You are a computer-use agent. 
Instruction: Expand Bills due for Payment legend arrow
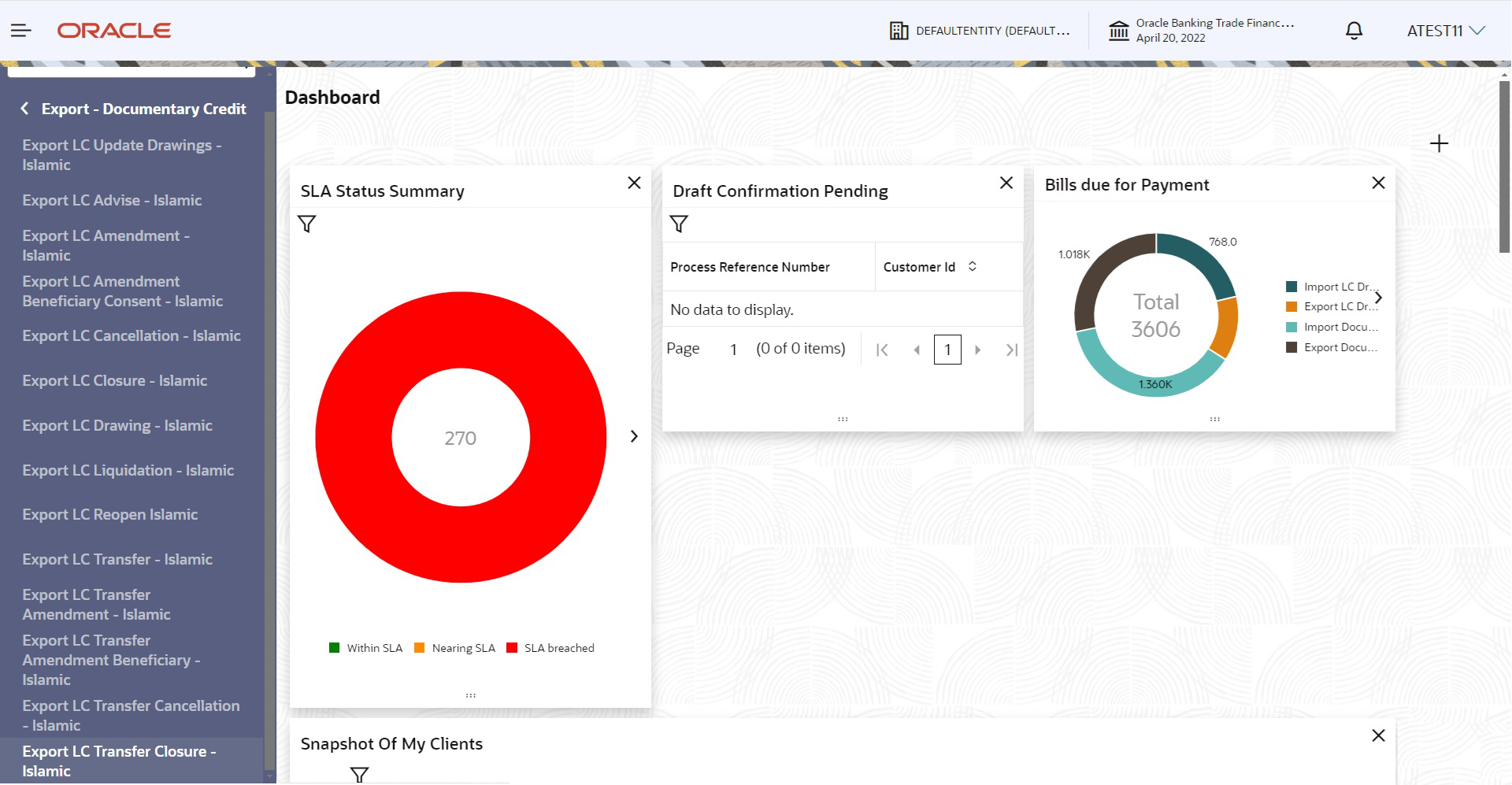(x=1378, y=298)
